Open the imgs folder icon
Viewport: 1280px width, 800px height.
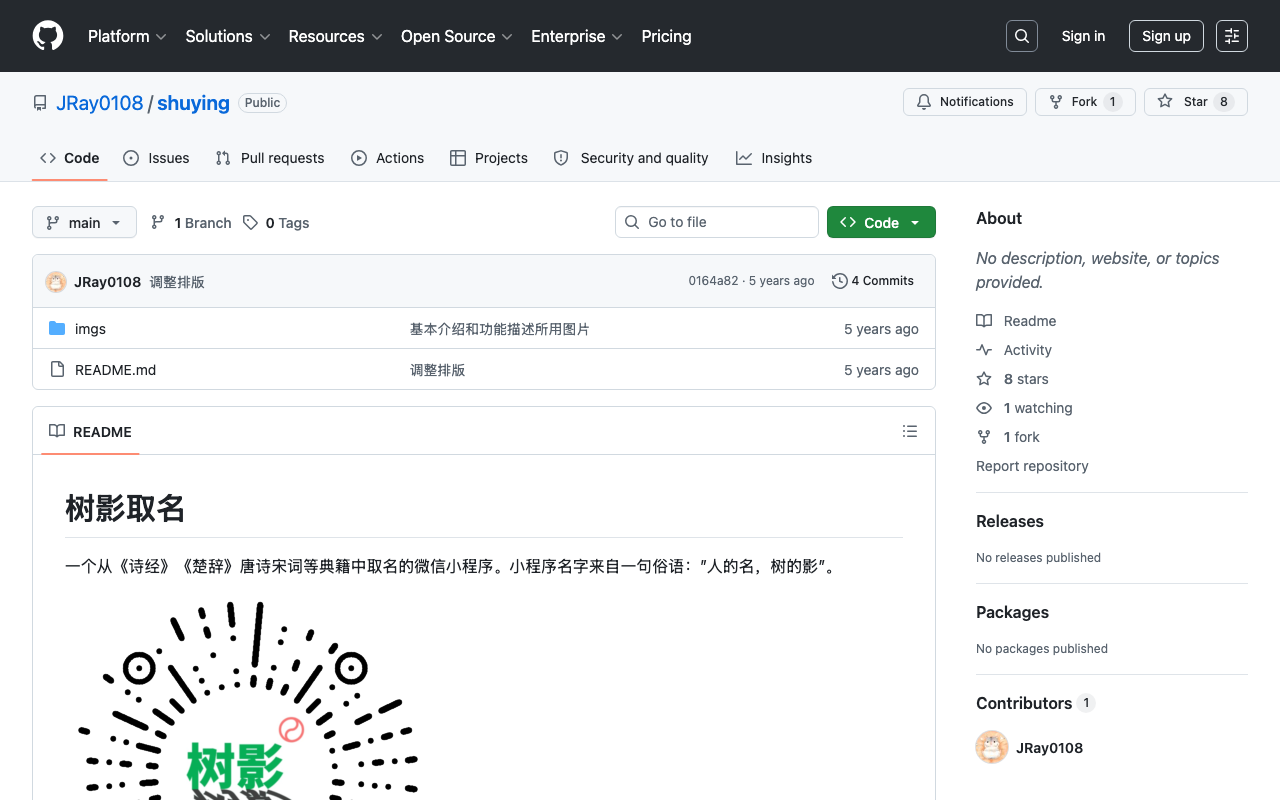pyautogui.click(x=57, y=329)
